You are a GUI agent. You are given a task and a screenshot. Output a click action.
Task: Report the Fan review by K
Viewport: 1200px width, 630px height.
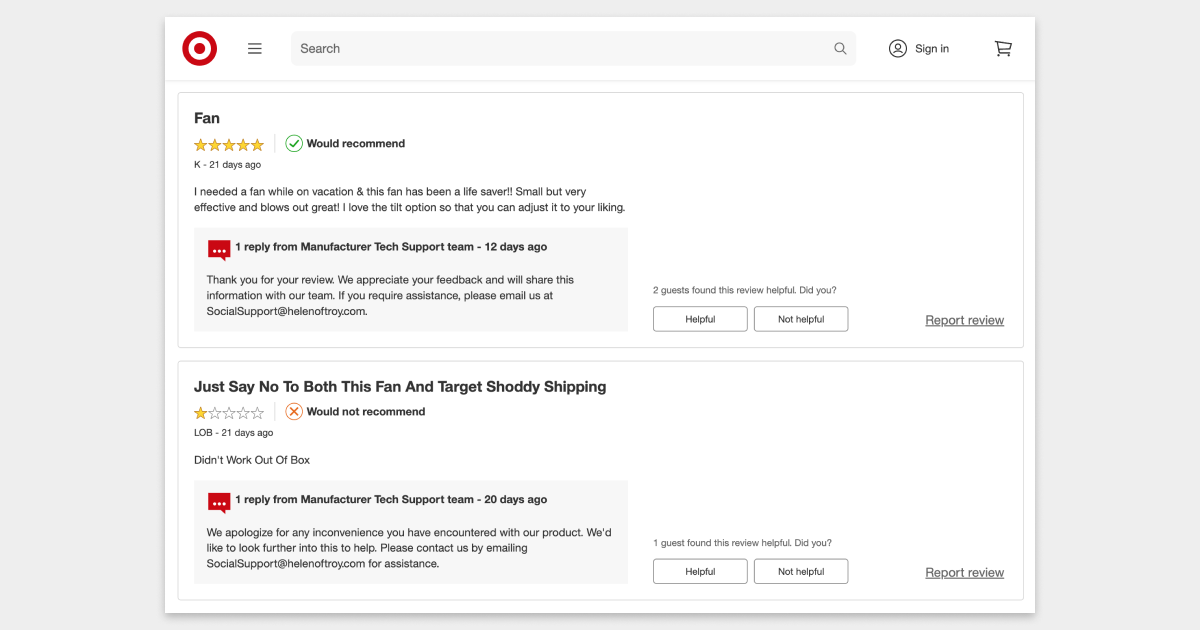[964, 320]
